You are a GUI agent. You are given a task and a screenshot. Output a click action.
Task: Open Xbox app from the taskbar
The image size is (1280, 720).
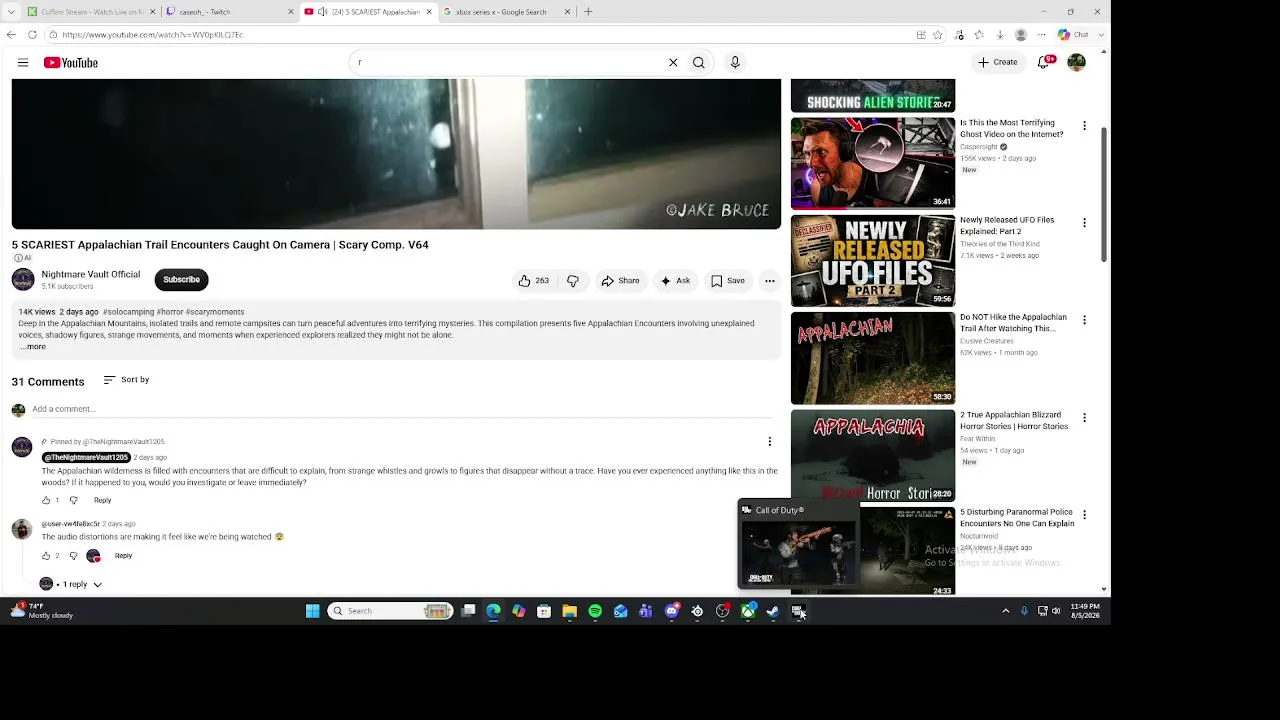pos(748,611)
